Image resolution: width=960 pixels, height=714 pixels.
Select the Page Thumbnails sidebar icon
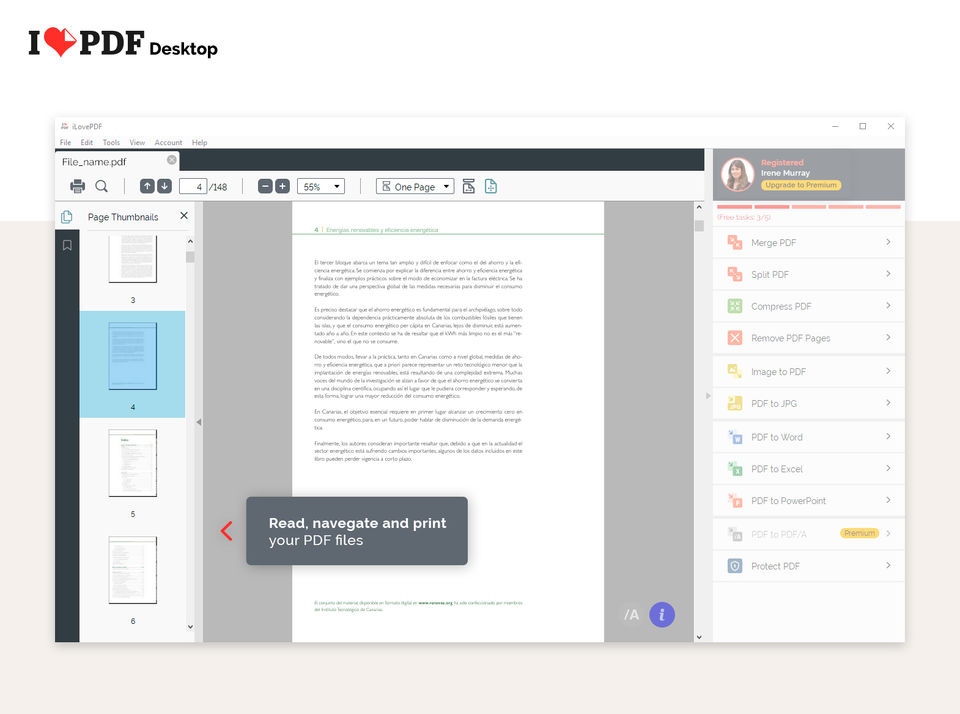[67, 217]
